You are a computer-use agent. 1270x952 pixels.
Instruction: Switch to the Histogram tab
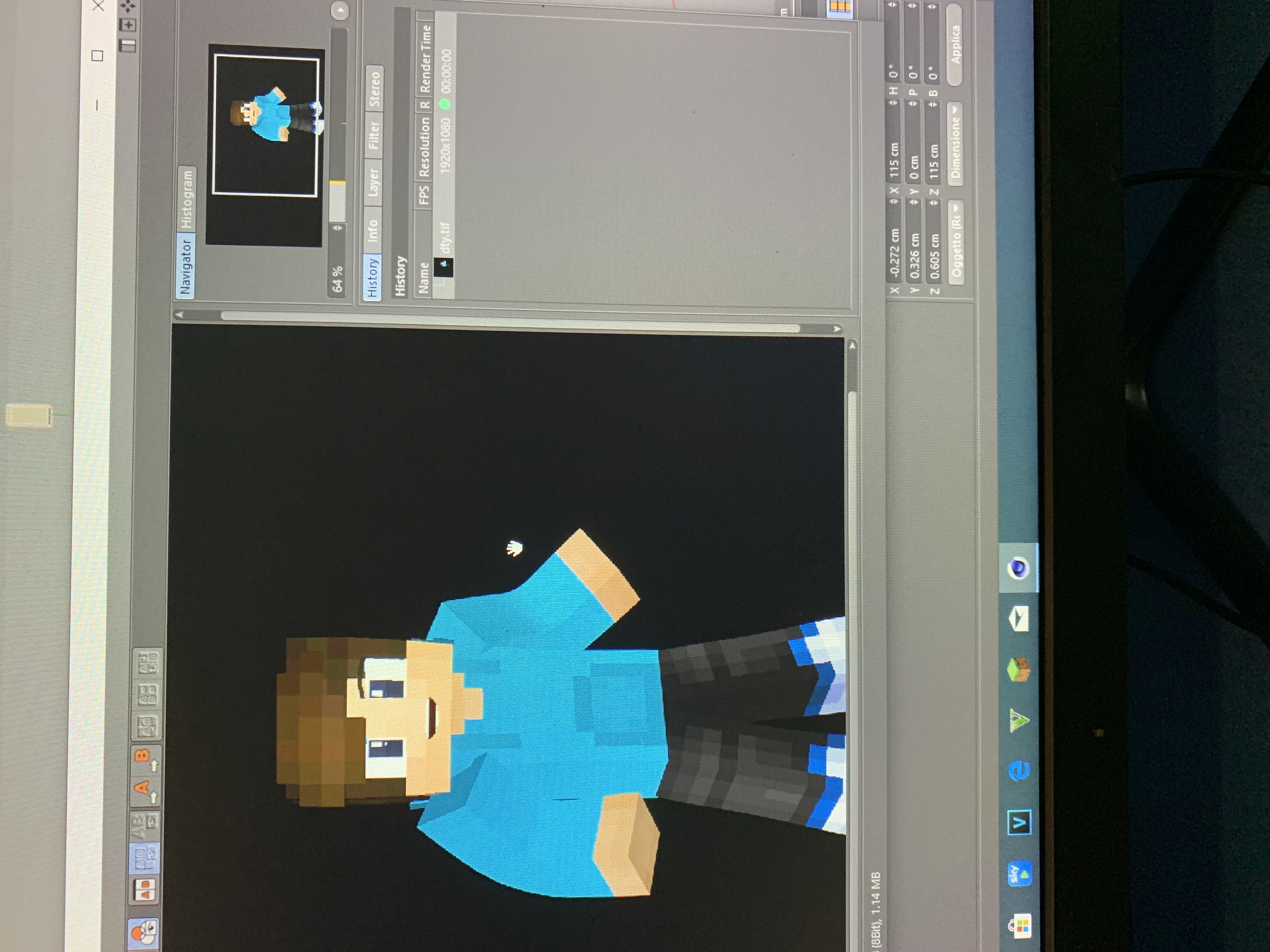click(186, 199)
